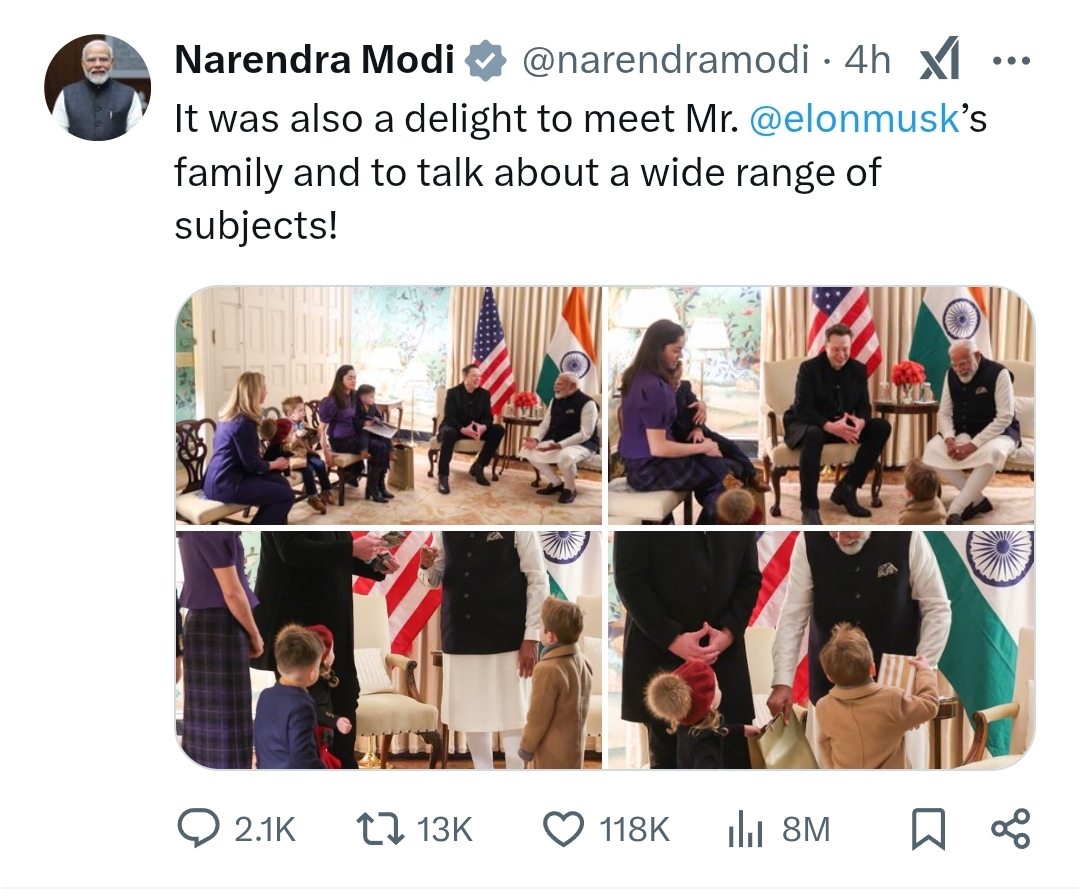Click the share icon
Viewport: 1080px width, 896px height.
click(1009, 829)
